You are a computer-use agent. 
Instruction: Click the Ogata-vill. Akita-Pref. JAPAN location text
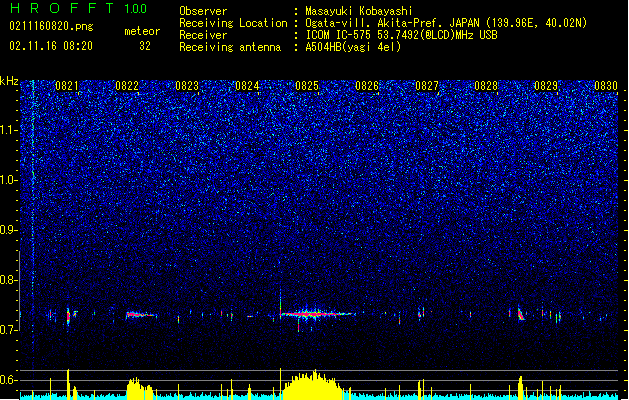[x=446, y=23]
